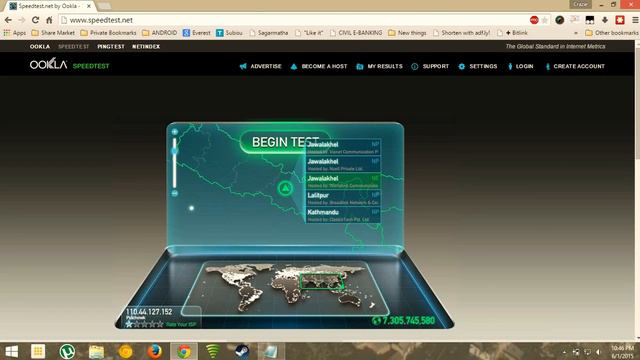The width and height of the screenshot is (640, 360).
Task: Choose the Kathmandu server
Action: 343,215
